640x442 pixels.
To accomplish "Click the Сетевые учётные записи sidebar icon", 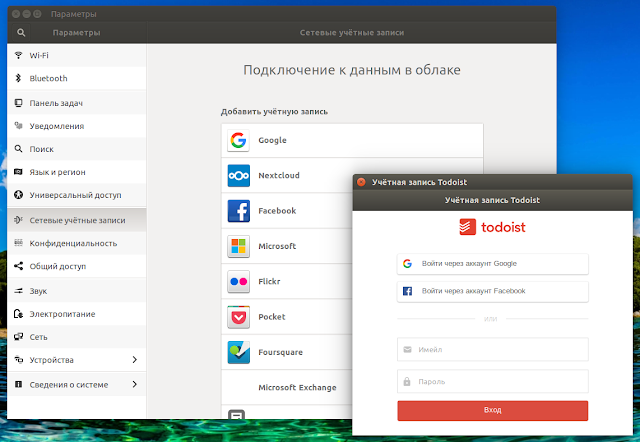I will click(x=18, y=220).
